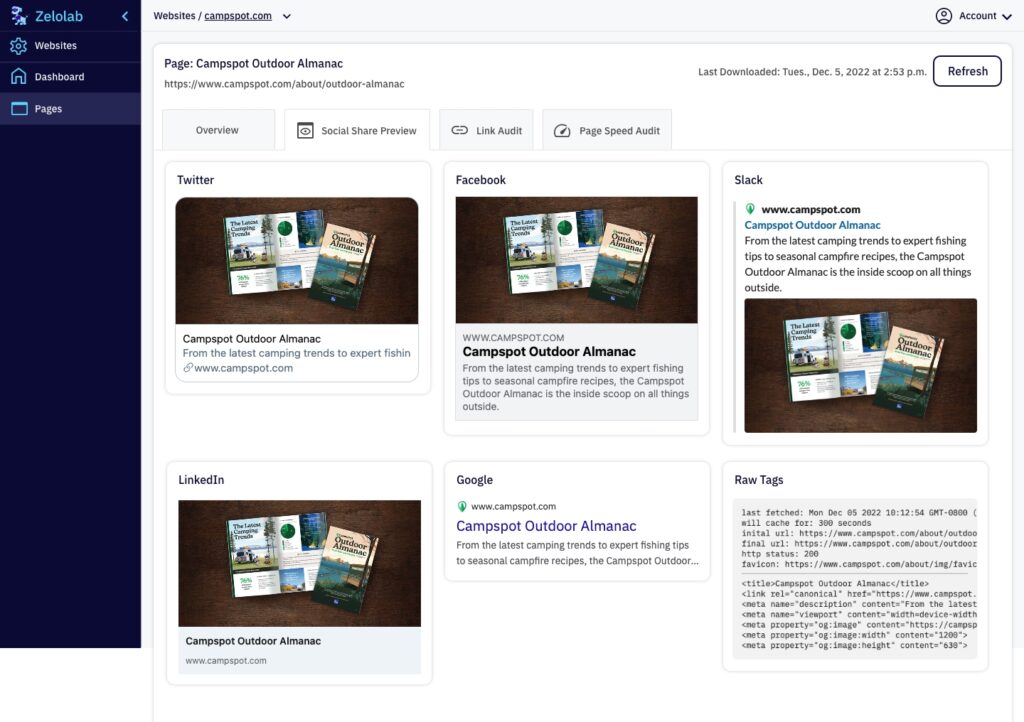Click the link icon in Twitter card
Screen dimensions: 1024x722
[187, 368]
